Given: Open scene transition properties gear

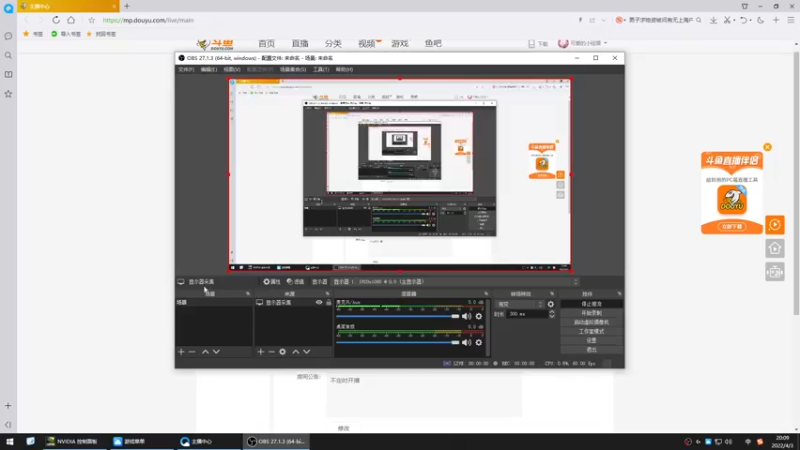Looking at the screenshot, I should 551,304.
